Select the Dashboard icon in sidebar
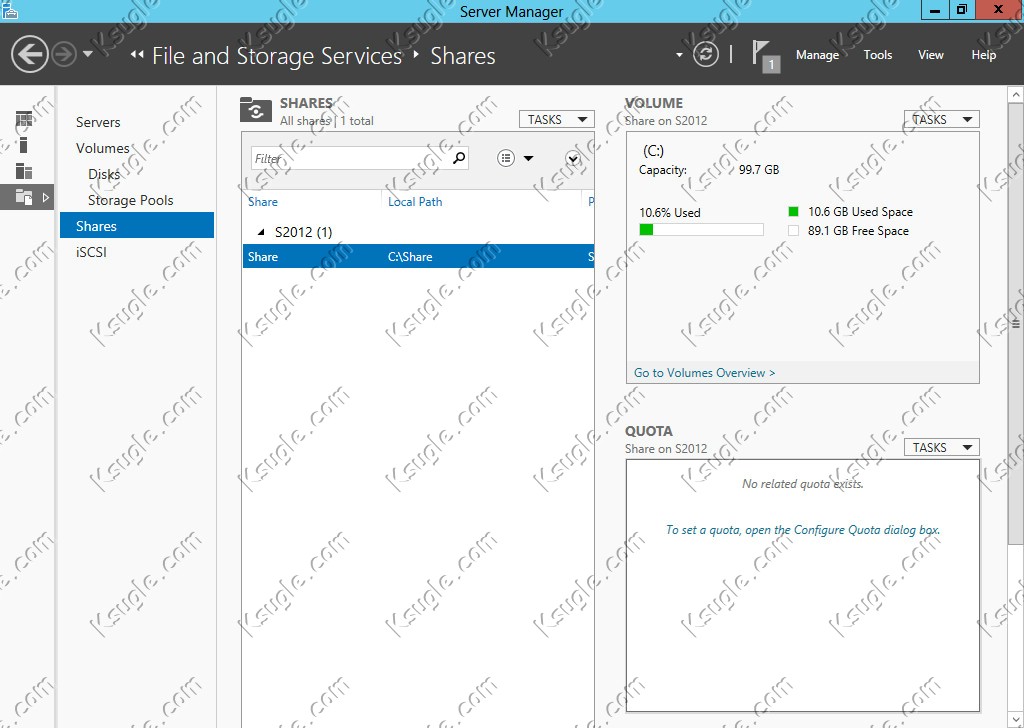The height and width of the screenshot is (728, 1024). [x=24, y=119]
